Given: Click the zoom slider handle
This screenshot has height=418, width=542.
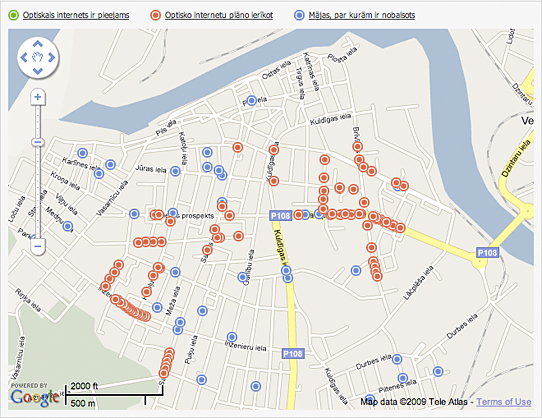Looking at the screenshot, I should tap(38, 142).
